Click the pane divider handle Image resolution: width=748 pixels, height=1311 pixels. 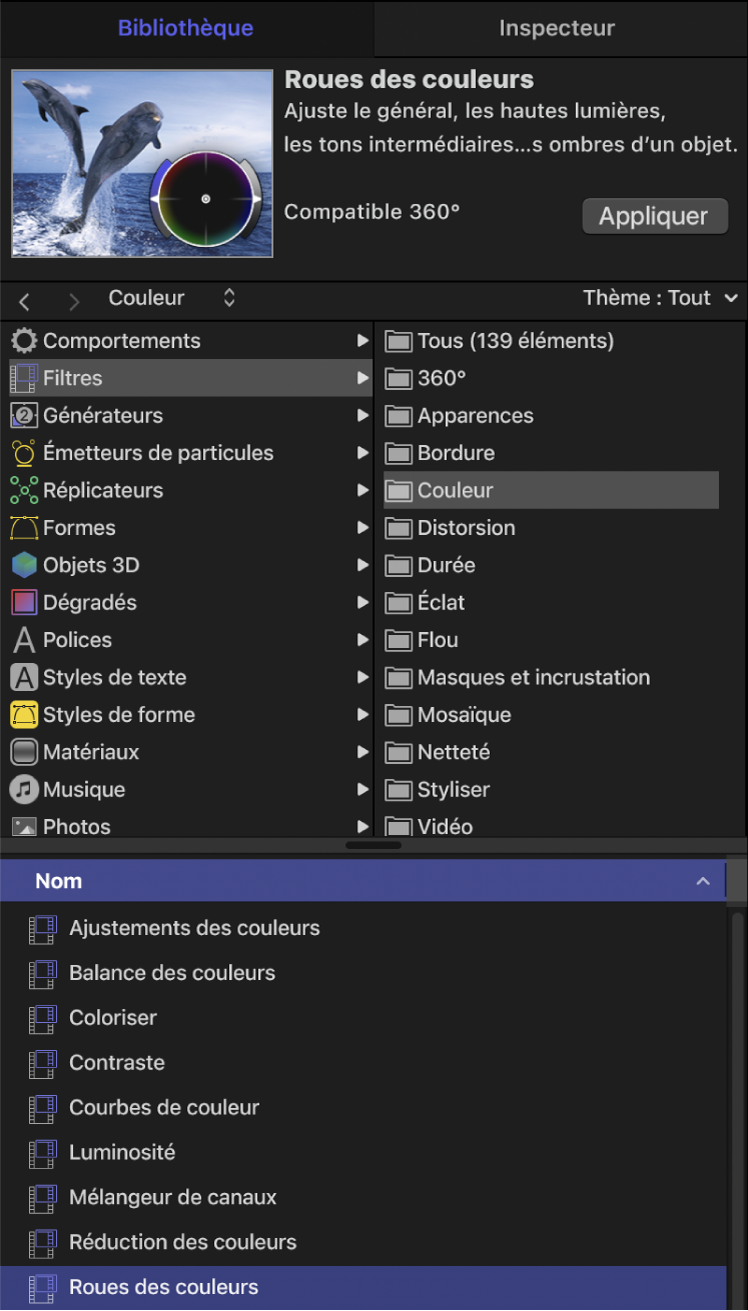[x=373, y=845]
